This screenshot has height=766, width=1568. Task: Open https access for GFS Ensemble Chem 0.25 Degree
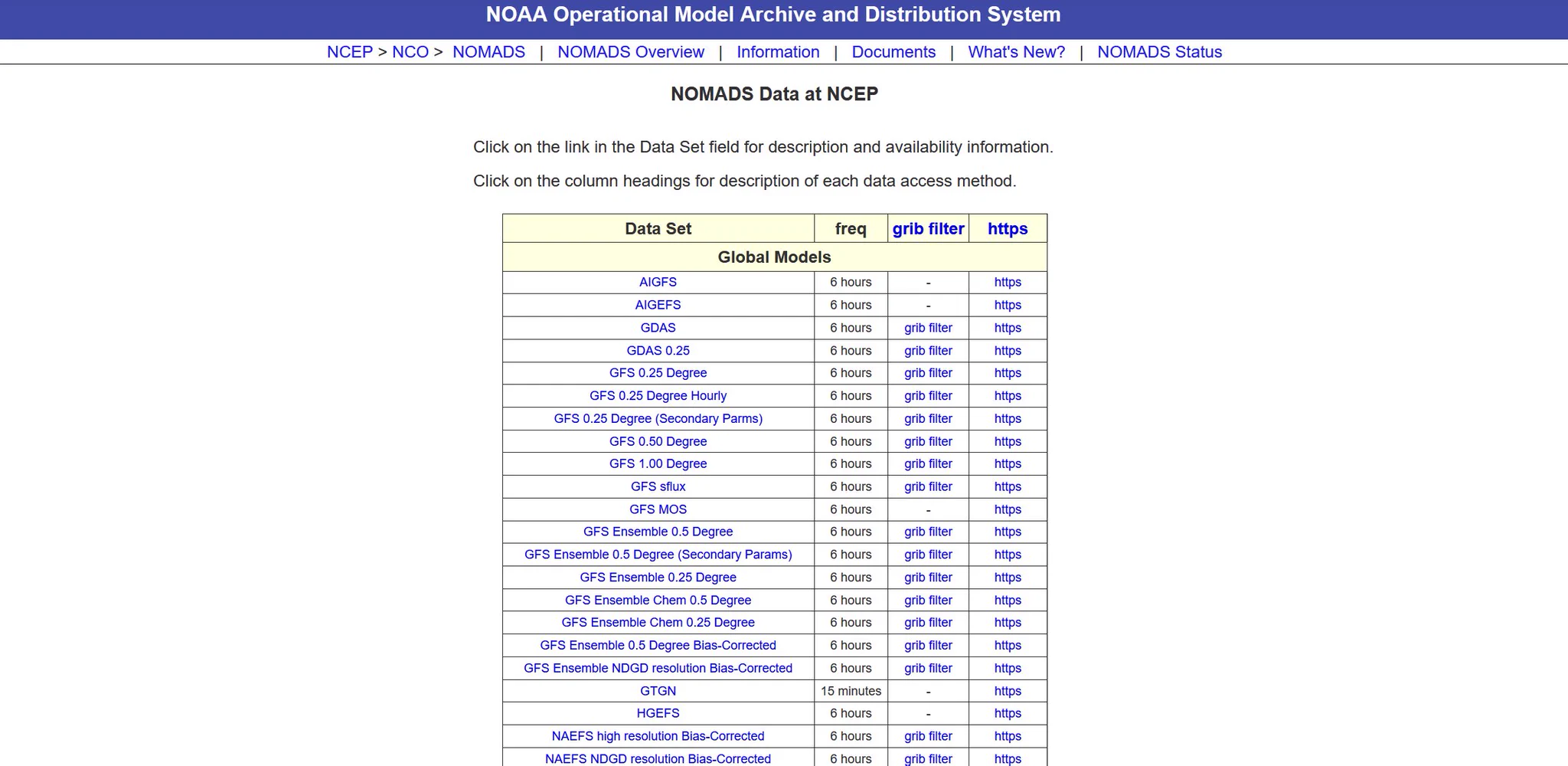[x=1008, y=623]
